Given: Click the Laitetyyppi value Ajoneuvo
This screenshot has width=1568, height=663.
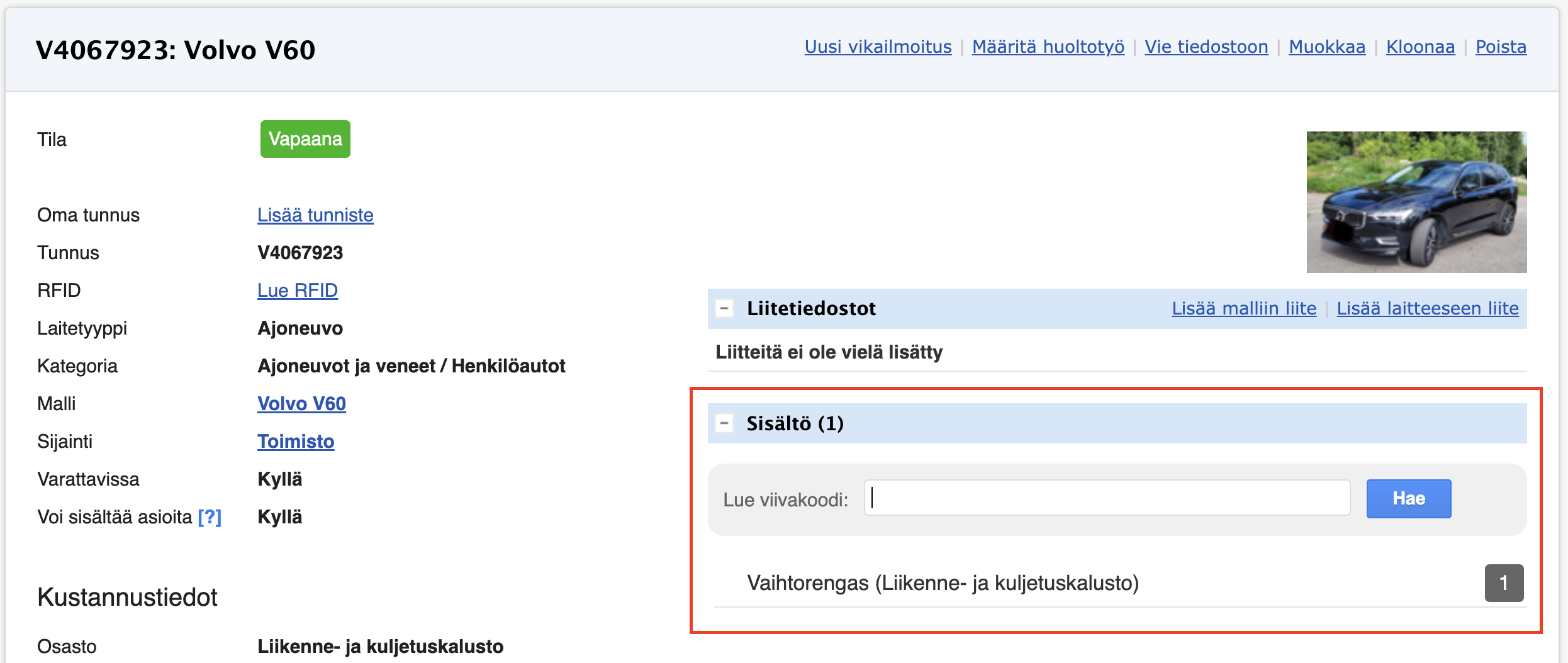Looking at the screenshot, I should click(300, 328).
